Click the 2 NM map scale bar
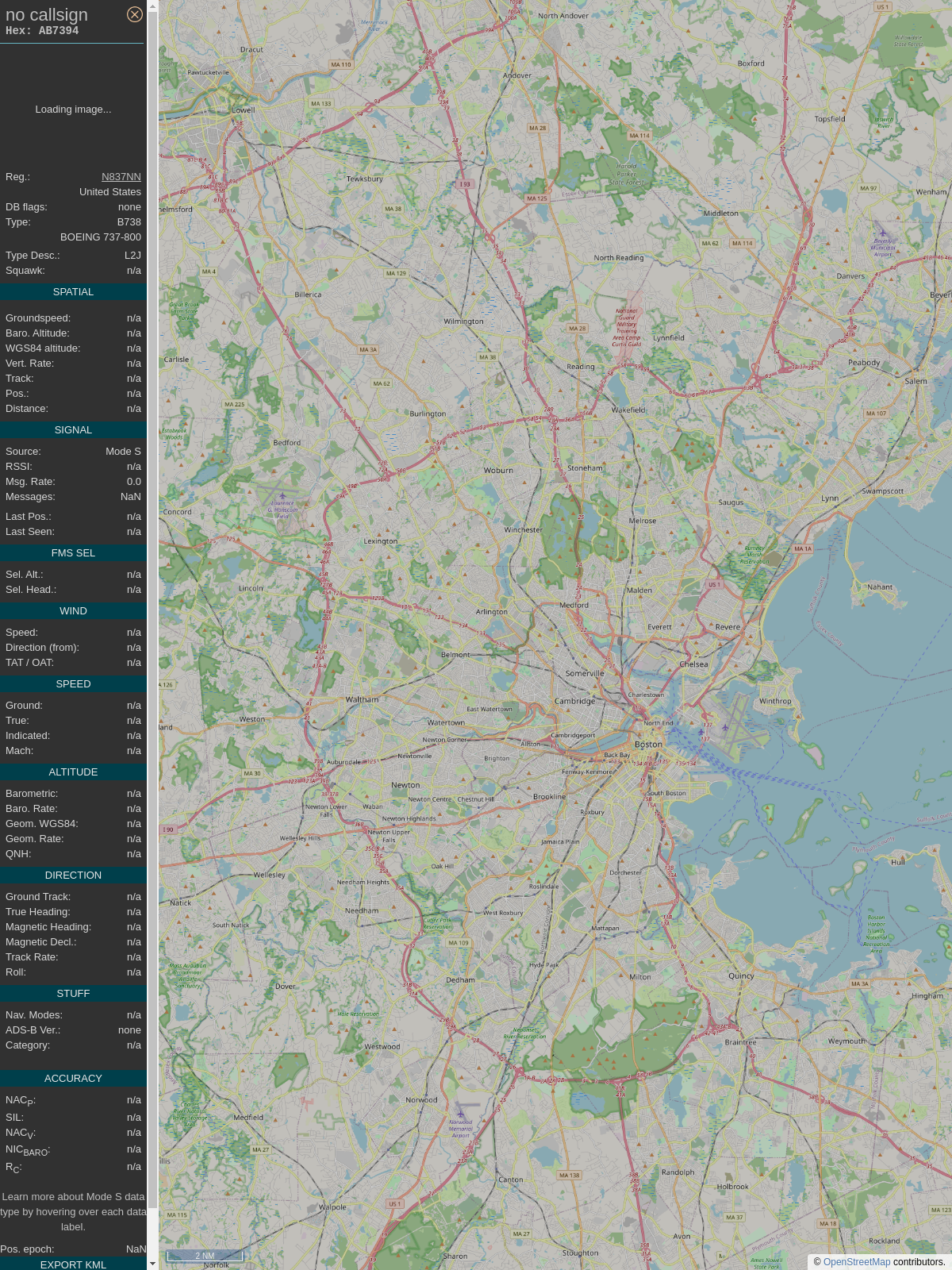The height and width of the screenshot is (1270, 952). click(x=205, y=1256)
